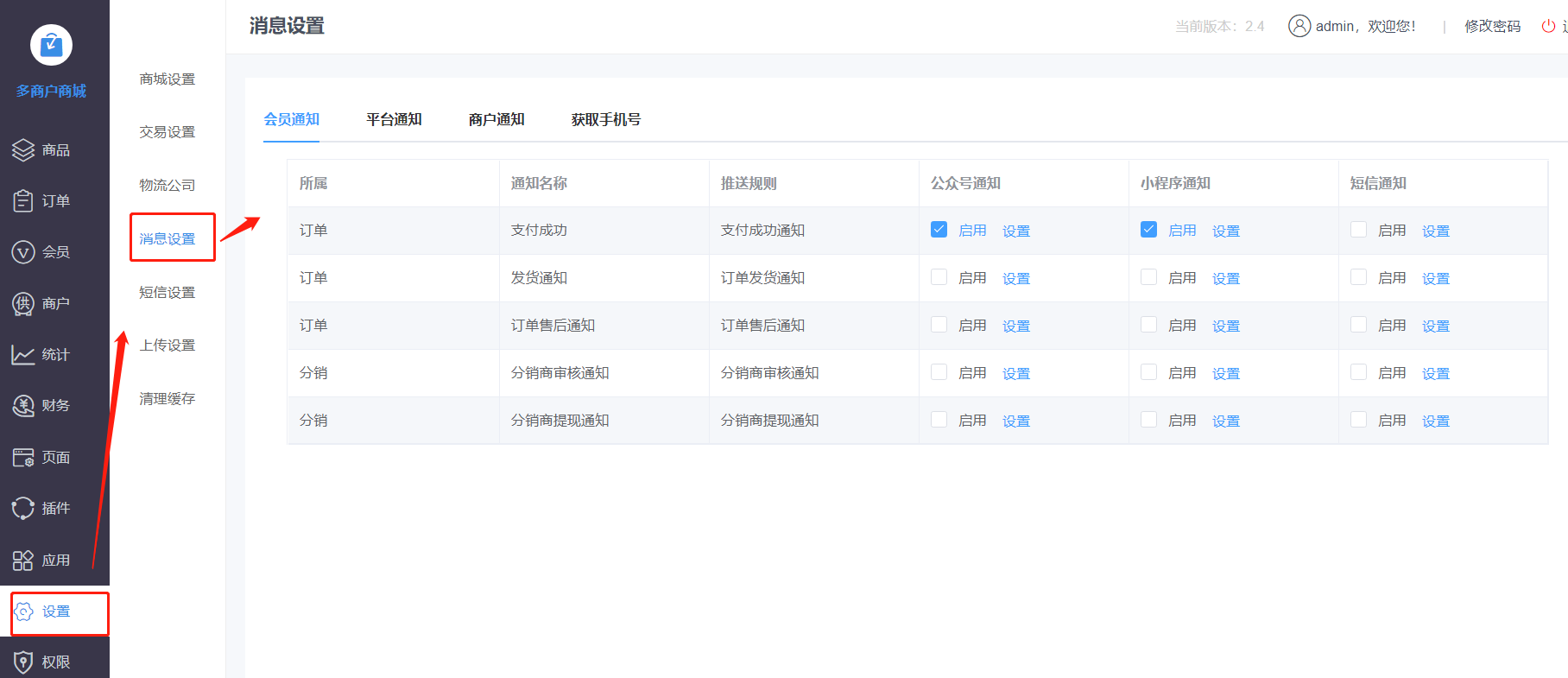The width and height of the screenshot is (1568, 678).
Task: Switch to the 会员通知 tab
Action: point(292,119)
